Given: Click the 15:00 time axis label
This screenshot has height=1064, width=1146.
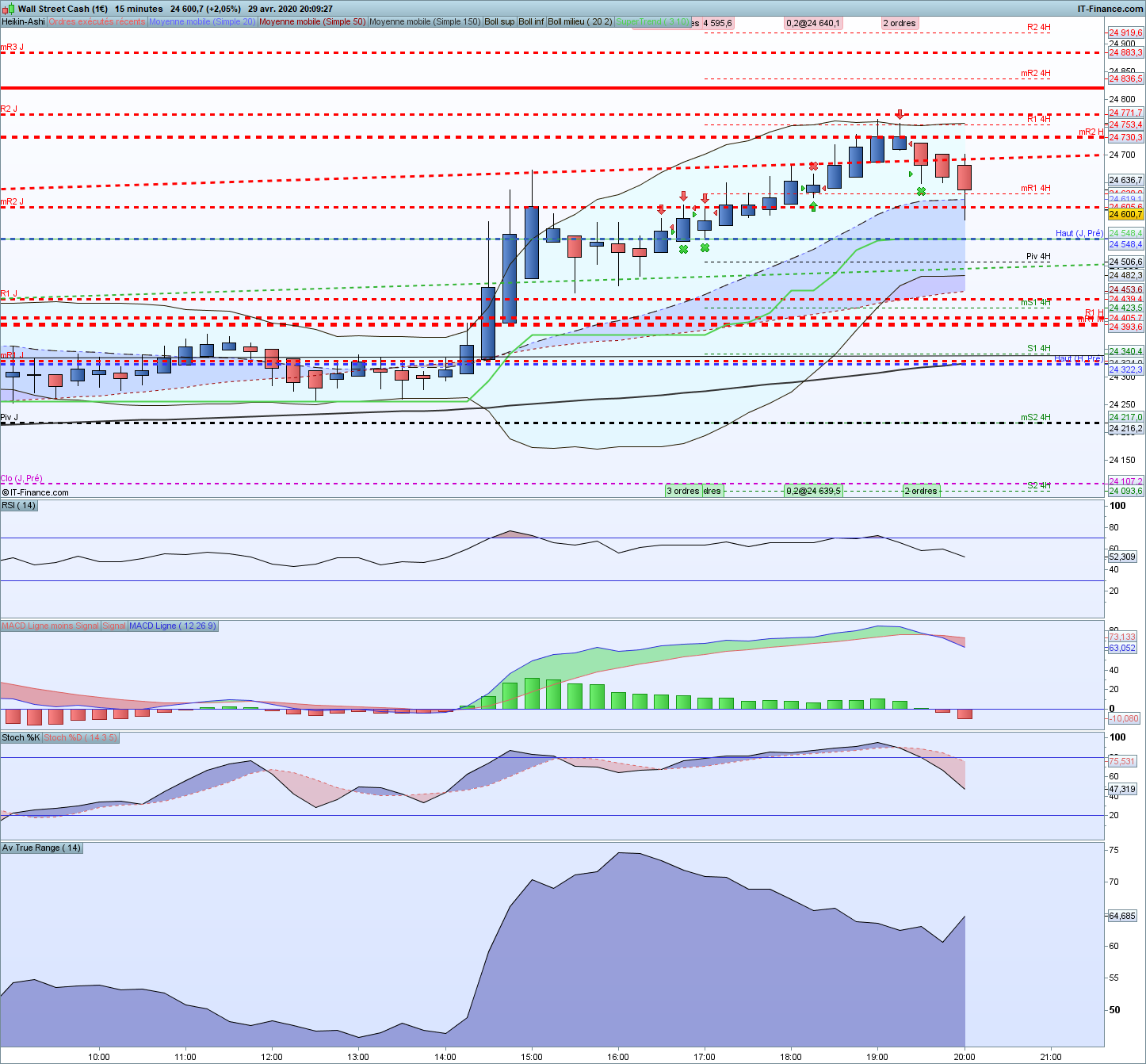Looking at the screenshot, I should coord(532,1057).
